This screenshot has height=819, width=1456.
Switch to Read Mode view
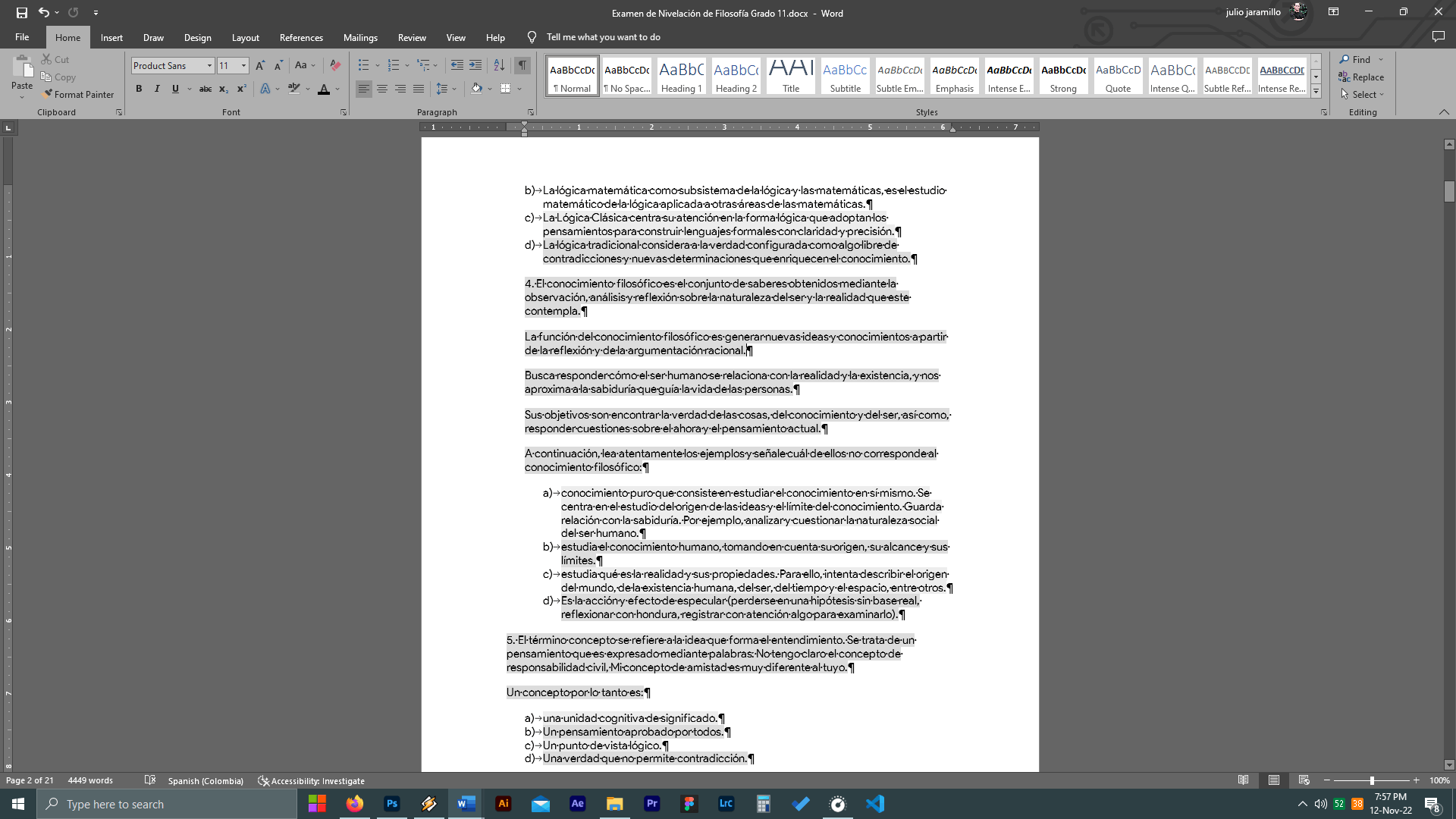click(1243, 780)
